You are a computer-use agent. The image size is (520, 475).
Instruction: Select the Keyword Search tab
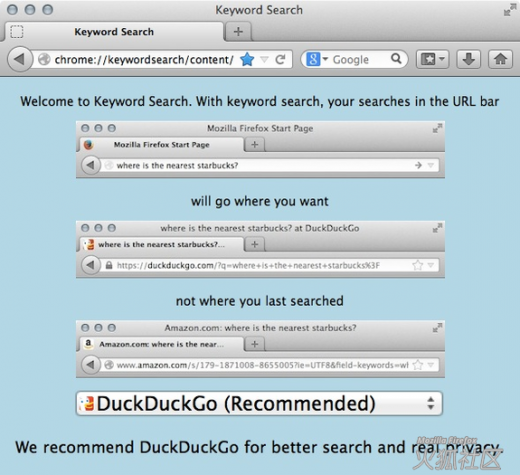[113, 32]
